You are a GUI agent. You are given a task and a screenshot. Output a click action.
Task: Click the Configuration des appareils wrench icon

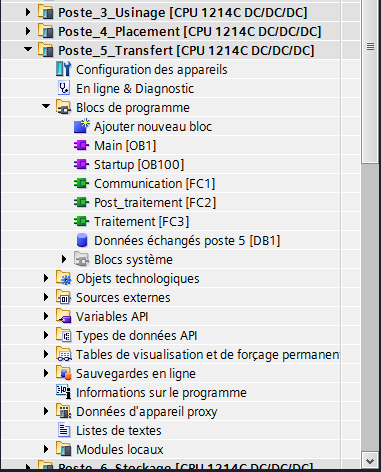(x=63, y=69)
